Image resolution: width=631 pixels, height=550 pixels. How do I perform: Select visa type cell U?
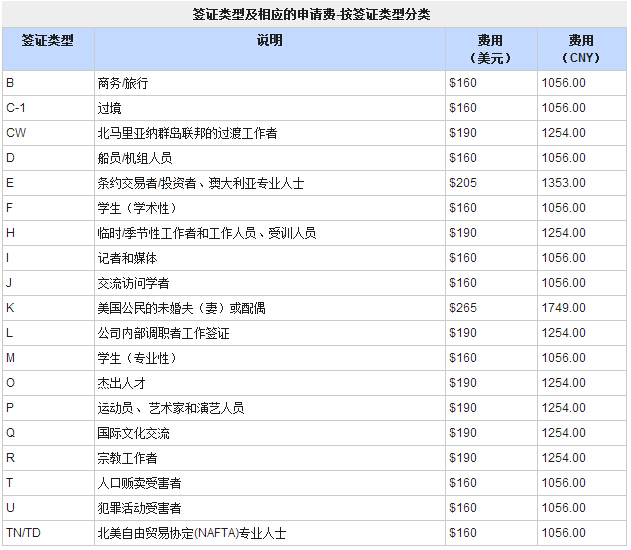[48, 507]
